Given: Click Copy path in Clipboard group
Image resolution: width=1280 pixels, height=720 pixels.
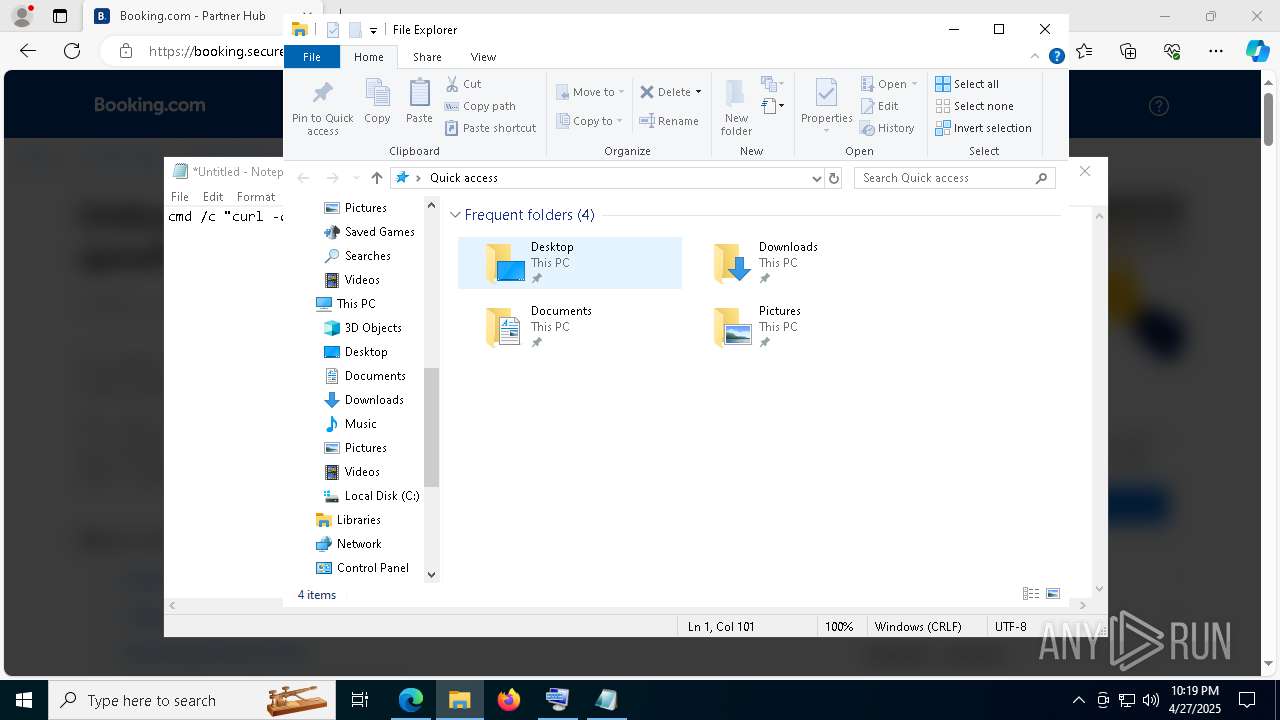Looking at the screenshot, I should (480, 106).
